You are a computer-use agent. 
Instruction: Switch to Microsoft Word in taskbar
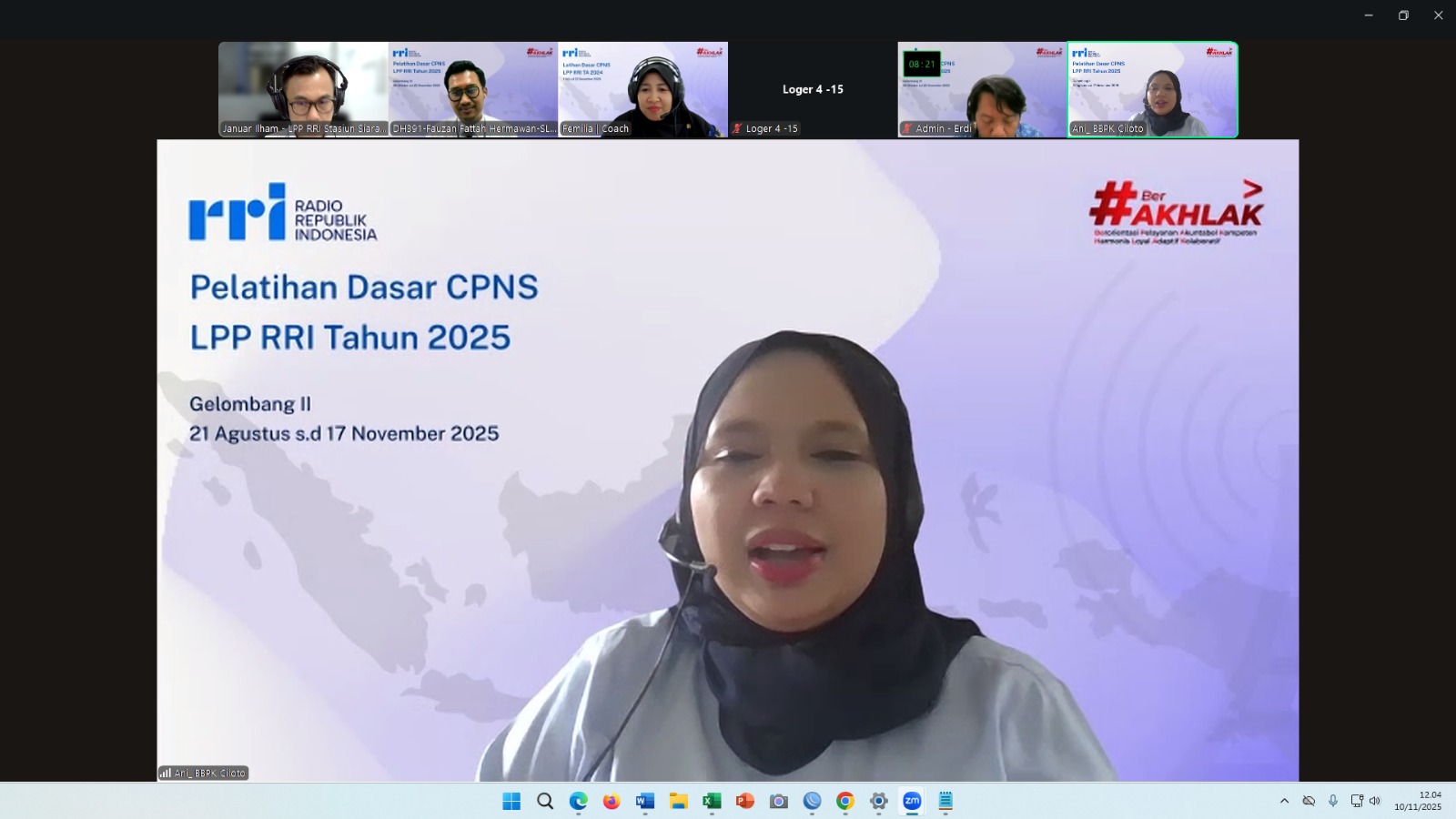pos(645,801)
